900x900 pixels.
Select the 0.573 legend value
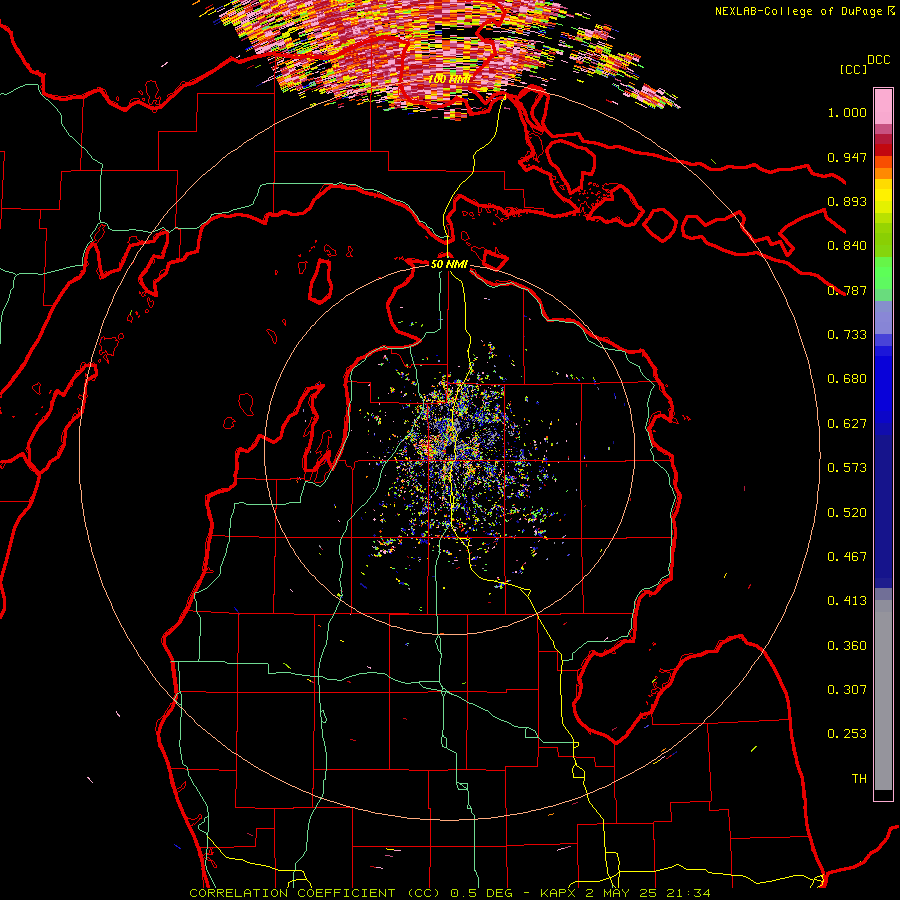point(847,468)
